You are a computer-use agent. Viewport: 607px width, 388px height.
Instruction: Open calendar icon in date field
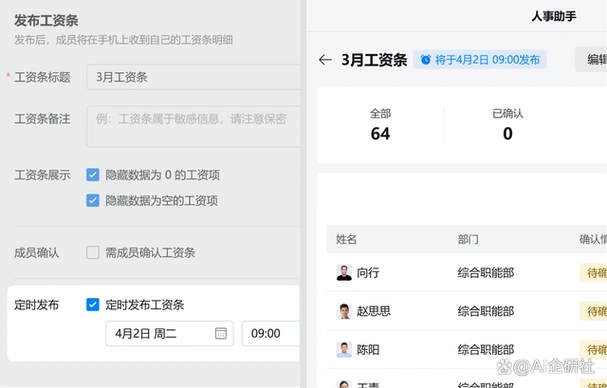(x=221, y=333)
